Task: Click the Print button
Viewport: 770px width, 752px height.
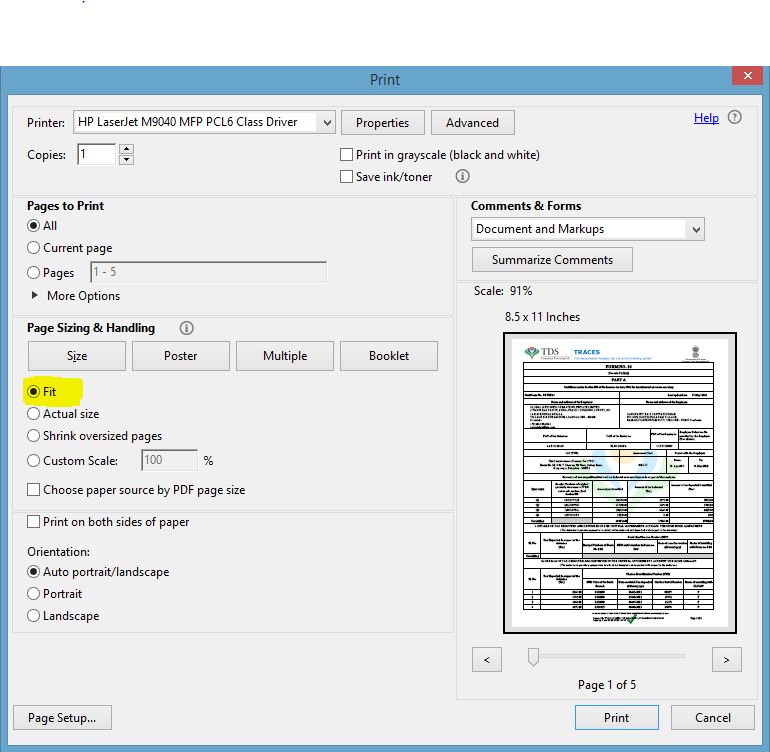Action: pos(617,718)
